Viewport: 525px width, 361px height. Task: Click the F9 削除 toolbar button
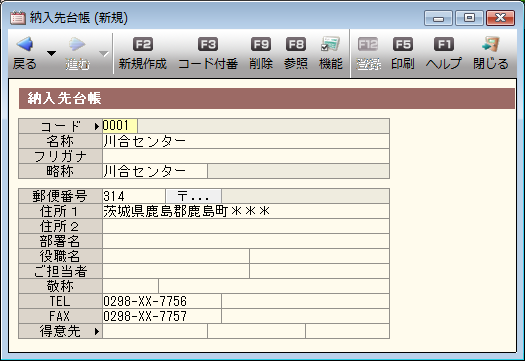click(x=261, y=54)
